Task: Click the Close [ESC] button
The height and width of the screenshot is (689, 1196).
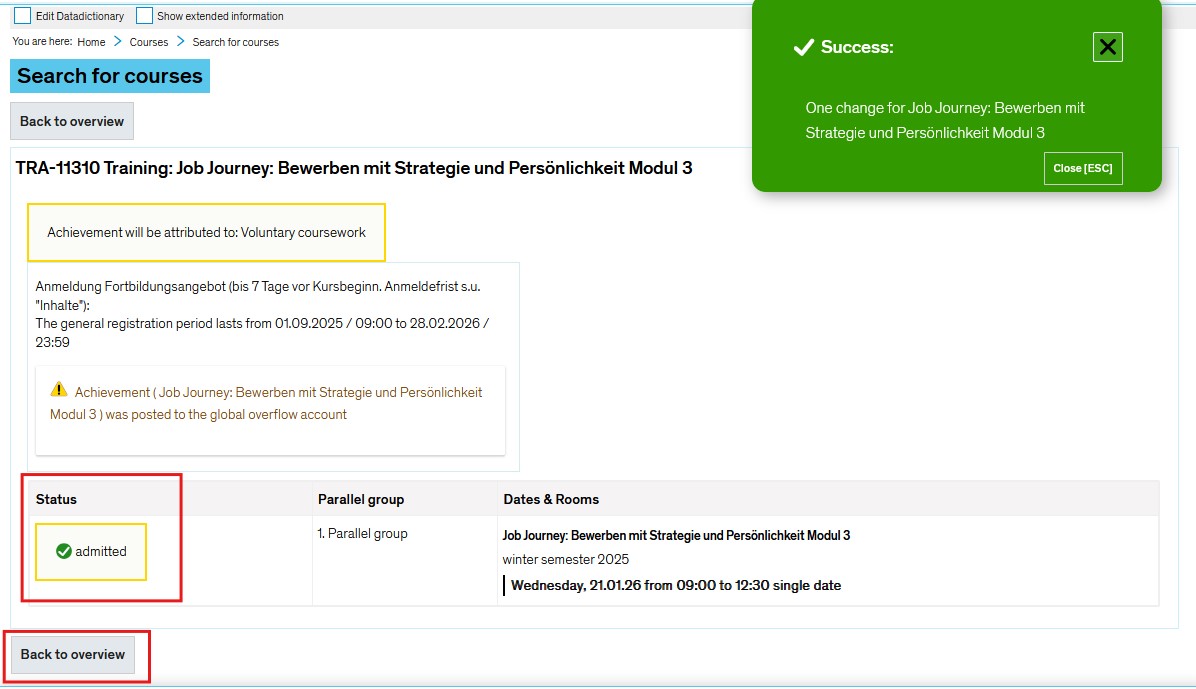Action: click(x=1082, y=169)
